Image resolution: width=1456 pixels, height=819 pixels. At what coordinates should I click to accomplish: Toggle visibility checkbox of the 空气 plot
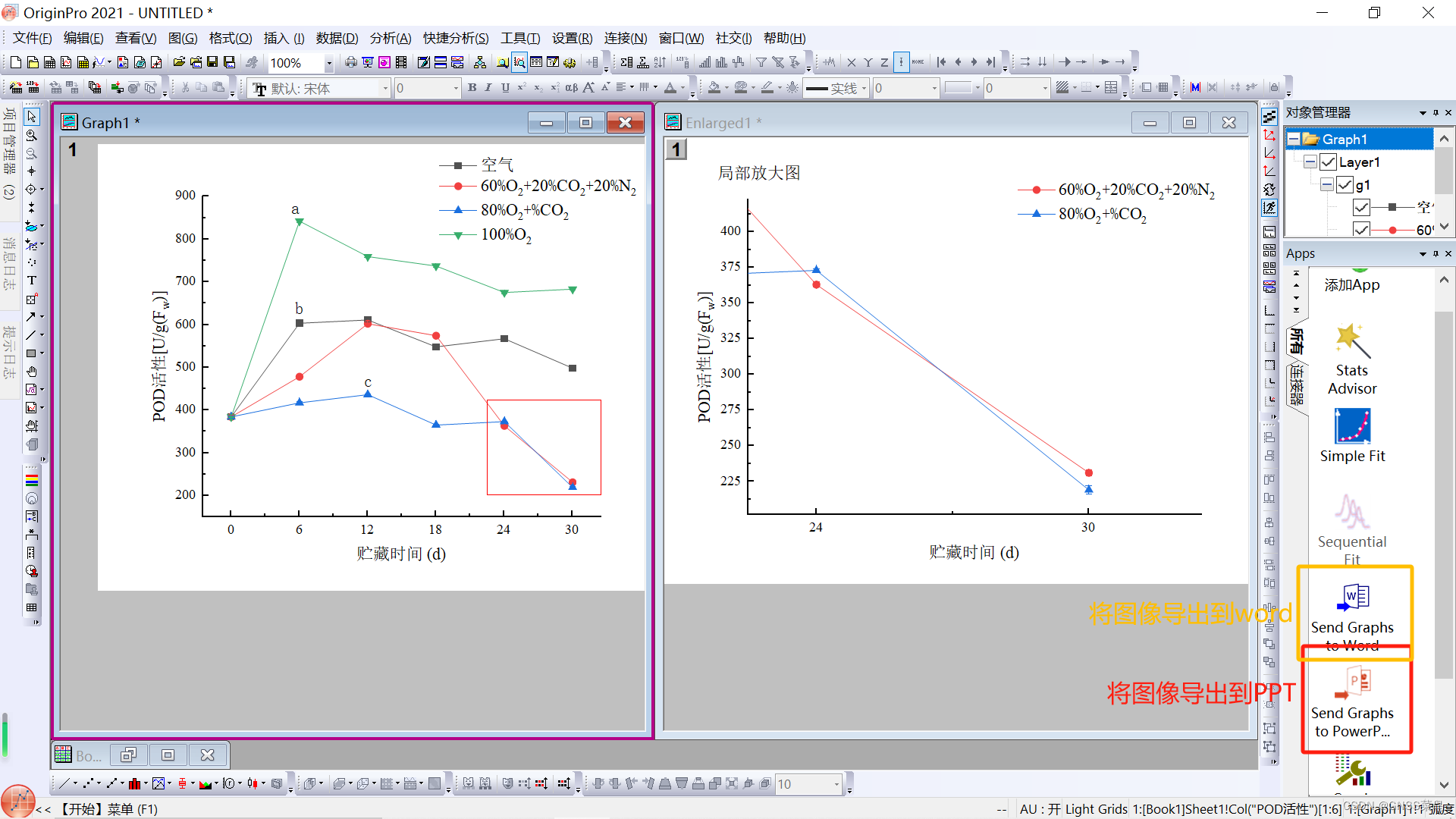(1361, 207)
